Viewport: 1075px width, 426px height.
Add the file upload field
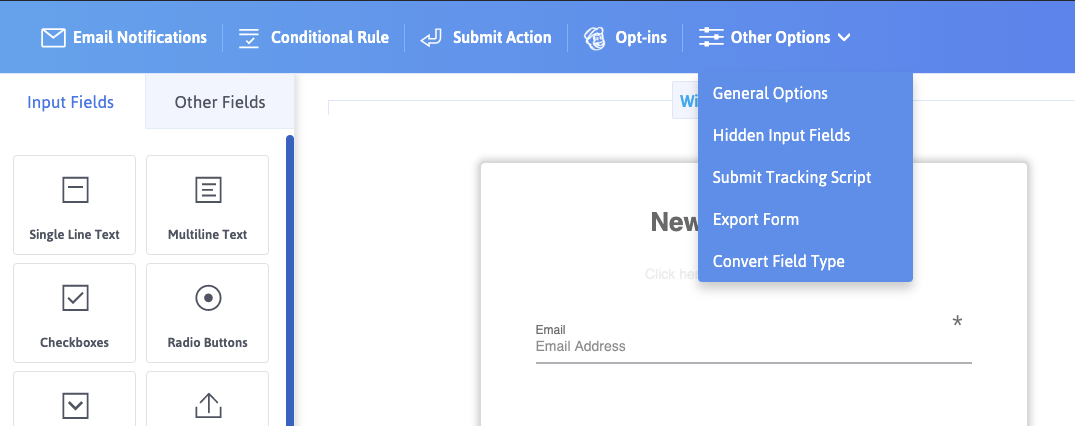point(207,400)
